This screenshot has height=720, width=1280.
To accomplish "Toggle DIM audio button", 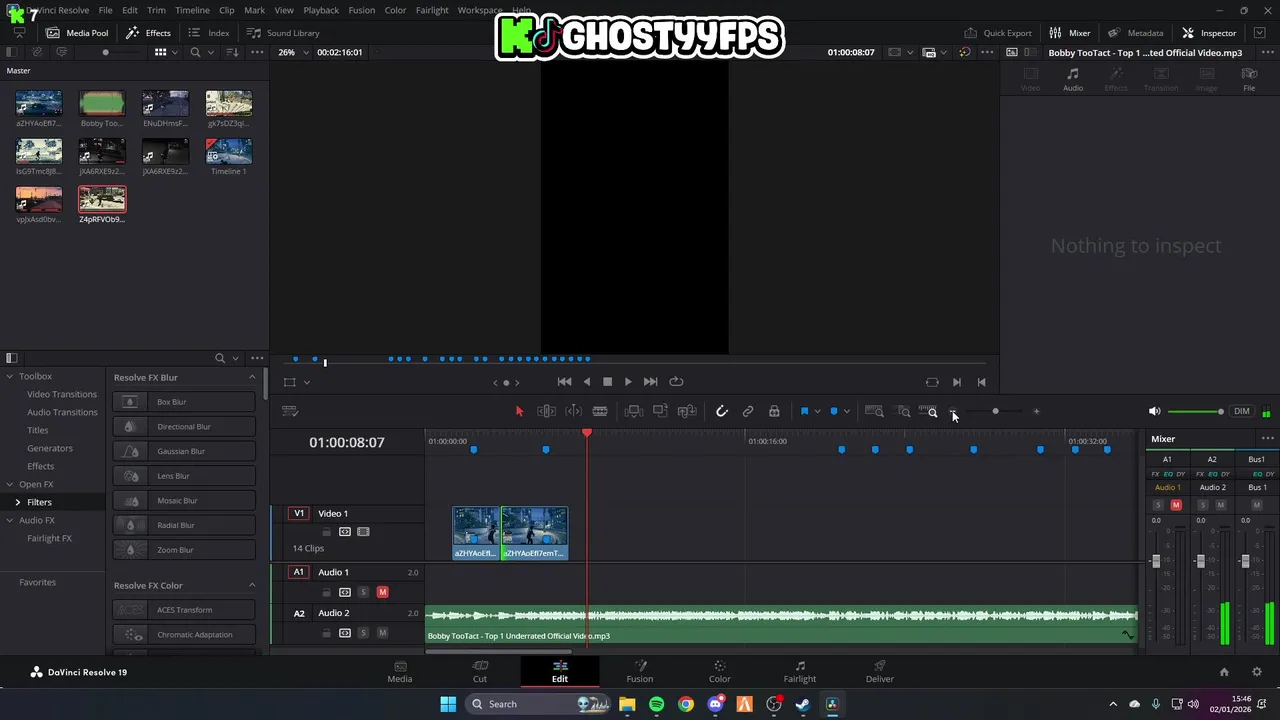I will (x=1242, y=411).
